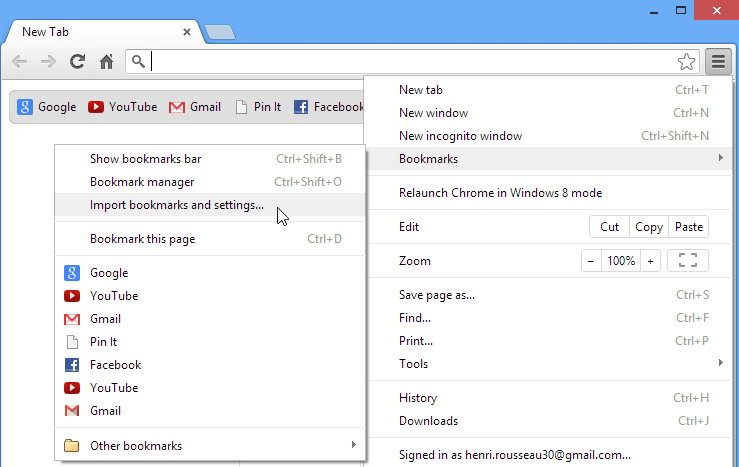Open last Gmail entry above Other bookmarks
739x467 pixels.
pyautogui.click(x=210, y=411)
